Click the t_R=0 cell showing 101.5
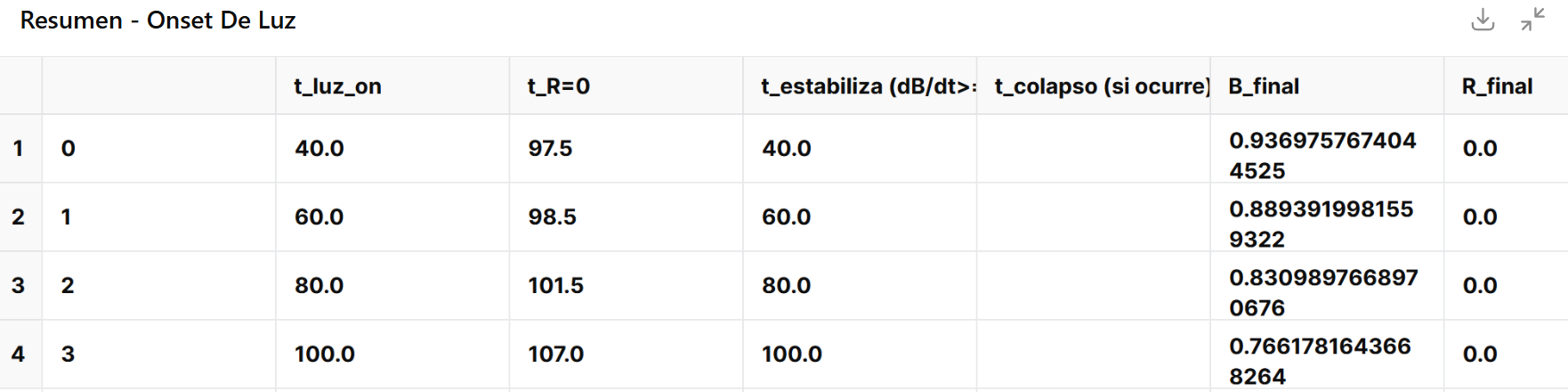The image size is (1568, 392). (x=555, y=286)
